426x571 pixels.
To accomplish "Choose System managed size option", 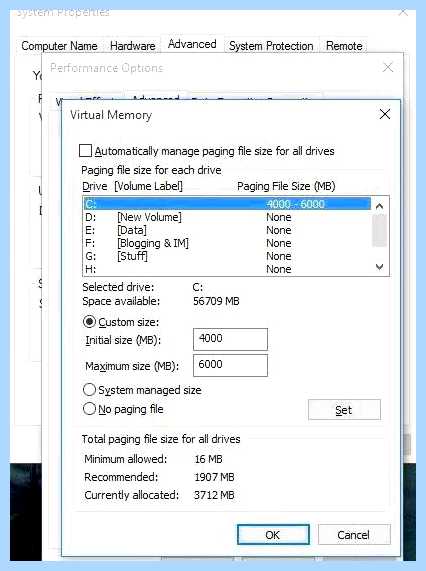I will point(89,390).
